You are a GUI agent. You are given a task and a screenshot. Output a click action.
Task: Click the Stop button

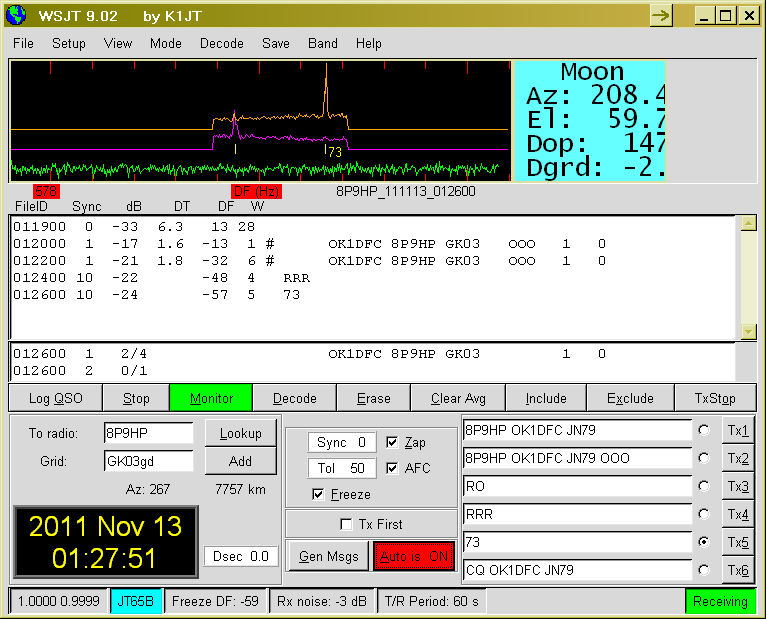point(136,398)
